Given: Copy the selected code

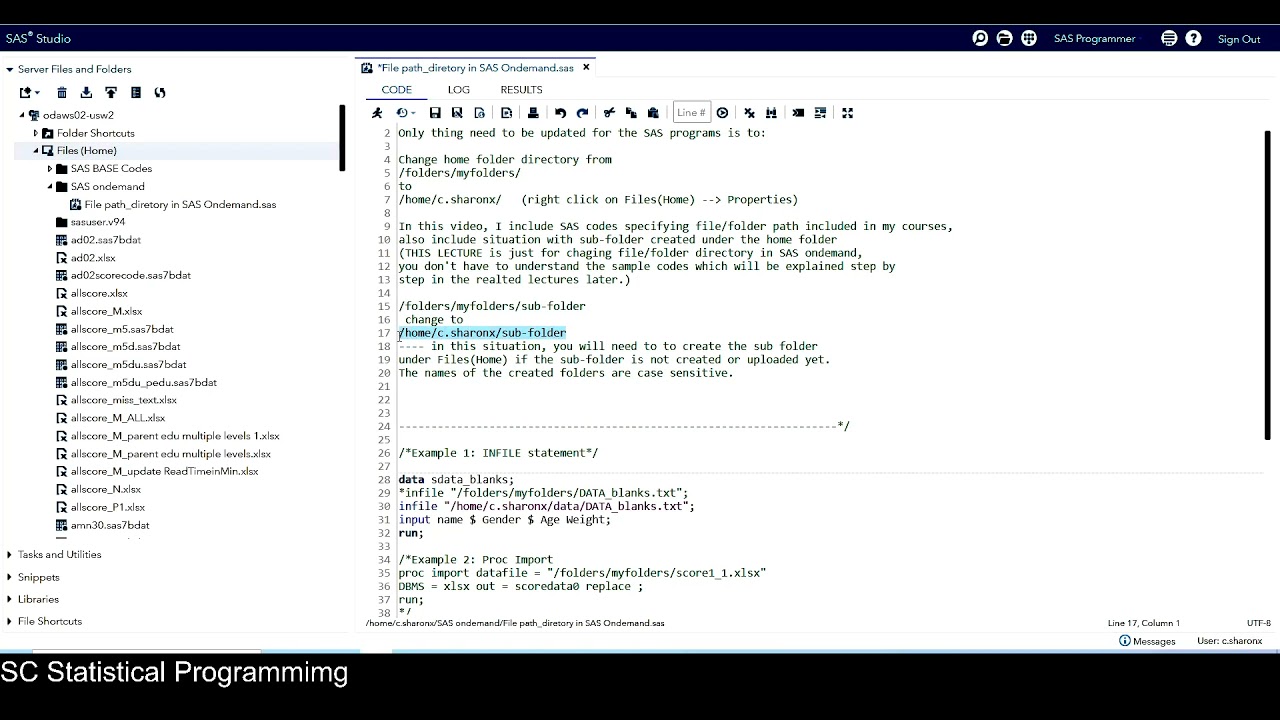Looking at the screenshot, I should click(631, 113).
